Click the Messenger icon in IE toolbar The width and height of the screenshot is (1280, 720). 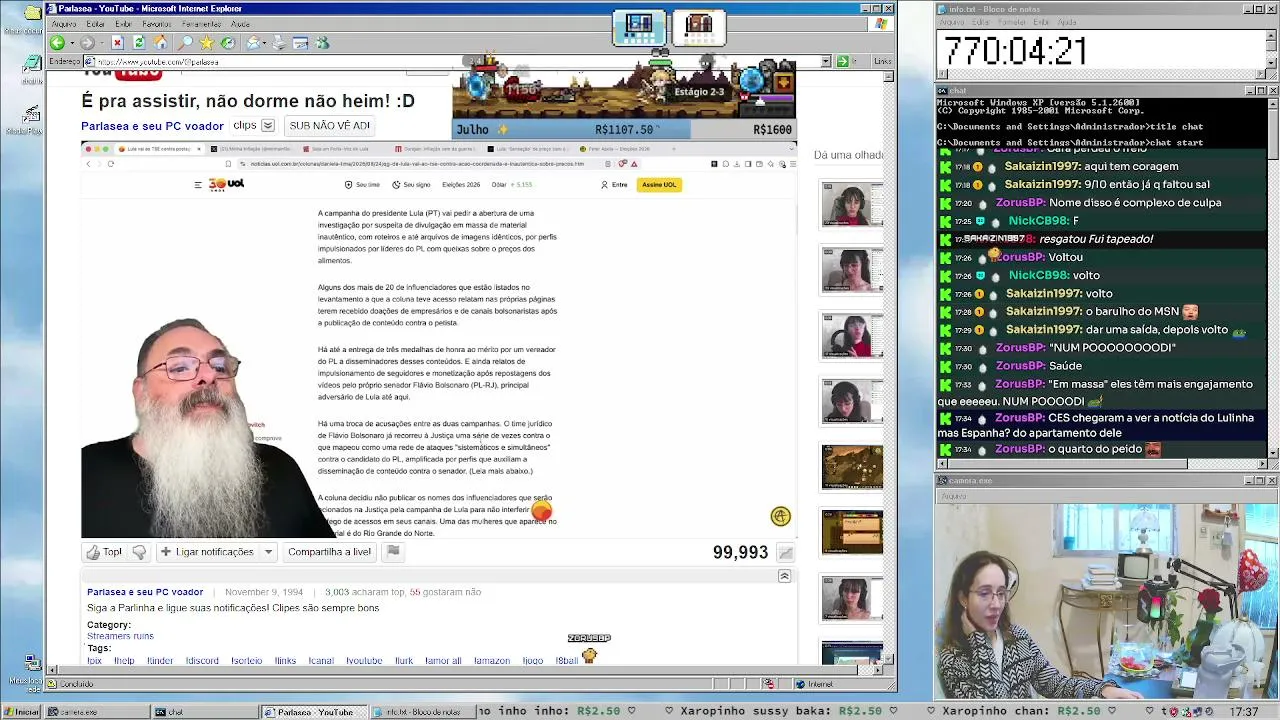click(322, 43)
